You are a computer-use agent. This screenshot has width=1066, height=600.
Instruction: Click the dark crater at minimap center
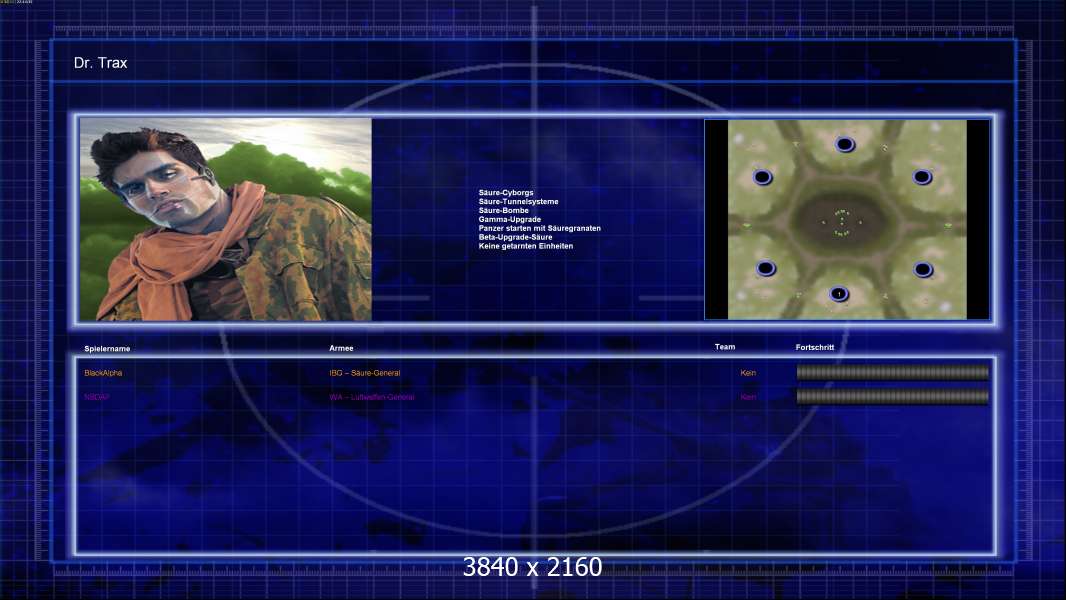tap(842, 222)
